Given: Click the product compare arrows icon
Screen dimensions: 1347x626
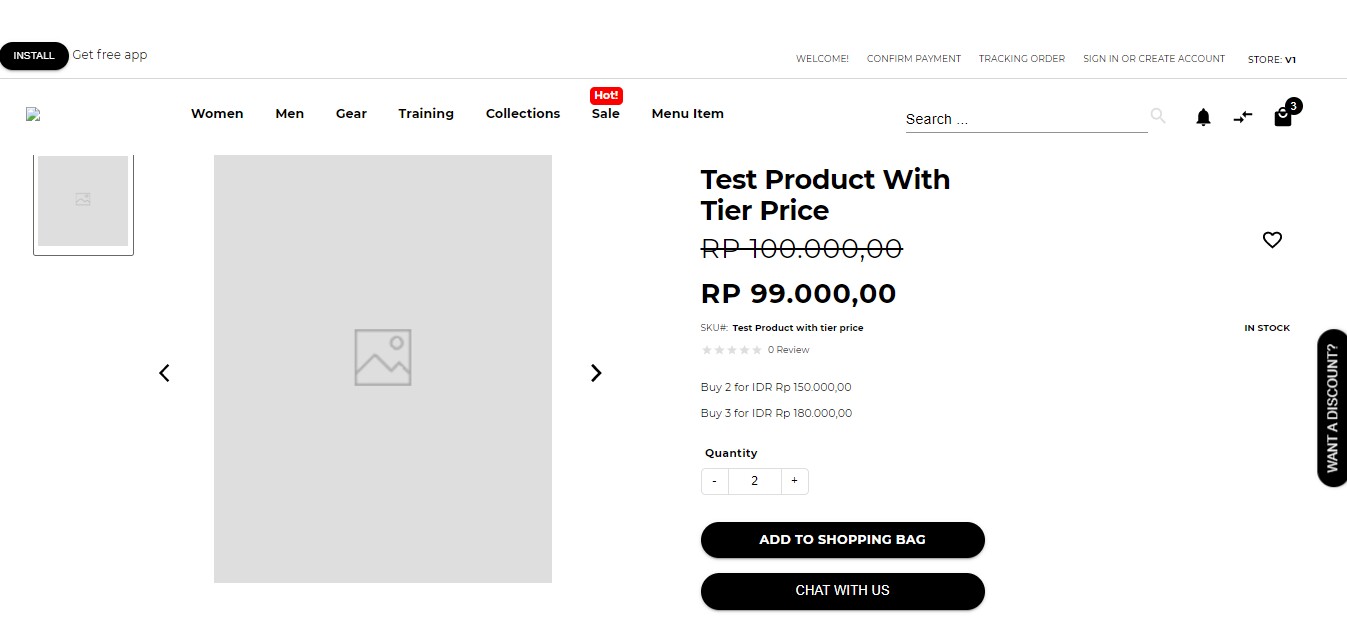Looking at the screenshot, I should pyautogui.click(x=1243, y=117).
